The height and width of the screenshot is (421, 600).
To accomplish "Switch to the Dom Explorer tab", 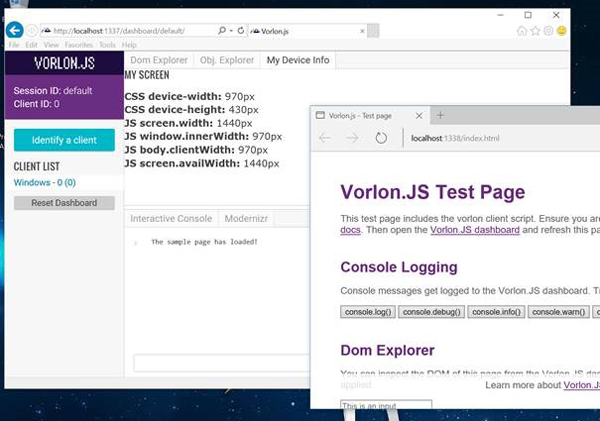I will [159, 60].
